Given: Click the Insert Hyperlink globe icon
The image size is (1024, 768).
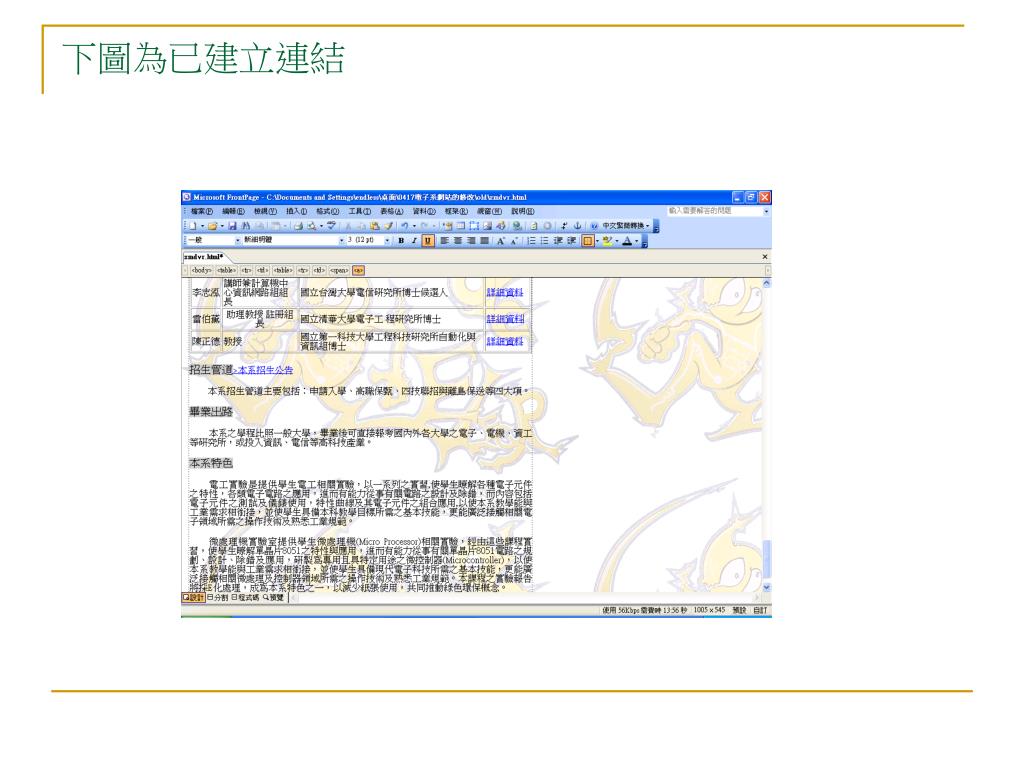Looking at the screenshot, I should point(517,225).
